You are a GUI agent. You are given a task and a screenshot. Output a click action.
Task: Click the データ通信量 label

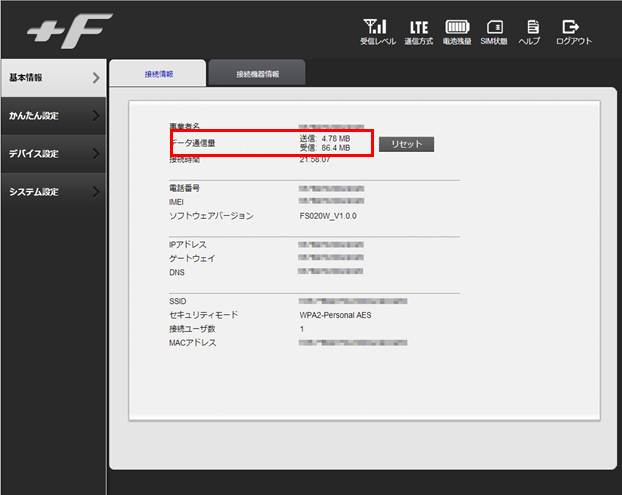194,143
